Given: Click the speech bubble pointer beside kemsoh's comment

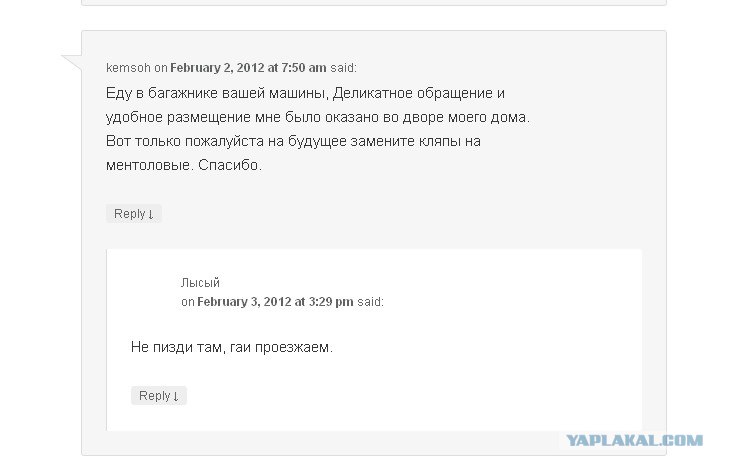Looking at the screenshot, I should 73,61.
